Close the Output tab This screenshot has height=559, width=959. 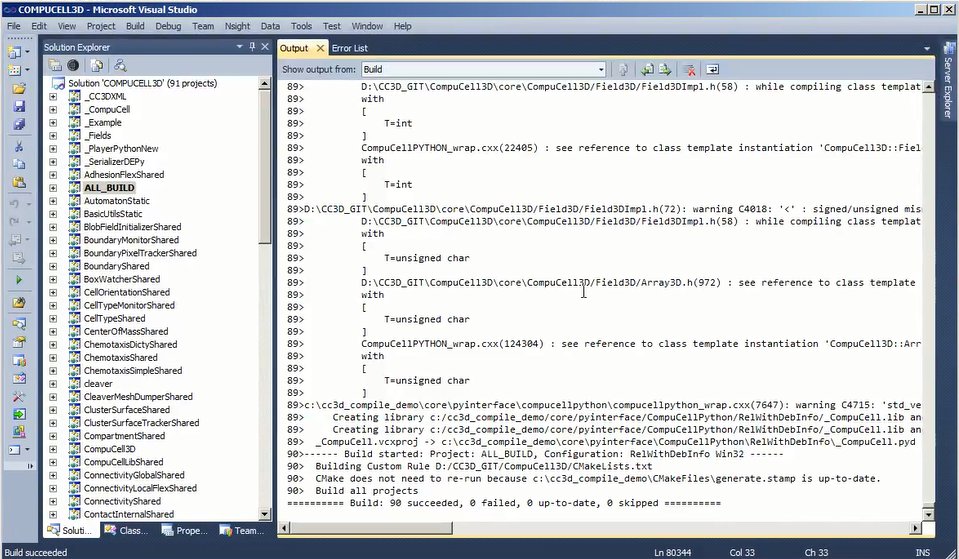[x=320, y=48]
